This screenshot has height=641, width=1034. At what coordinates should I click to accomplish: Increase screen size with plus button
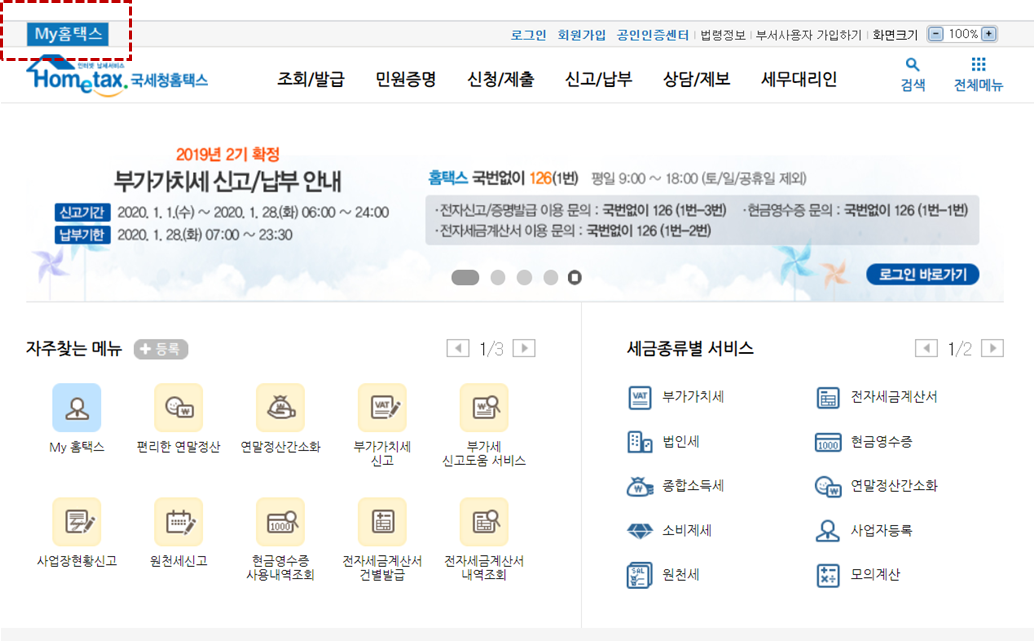pyautogui.click(x=988, y=34)
